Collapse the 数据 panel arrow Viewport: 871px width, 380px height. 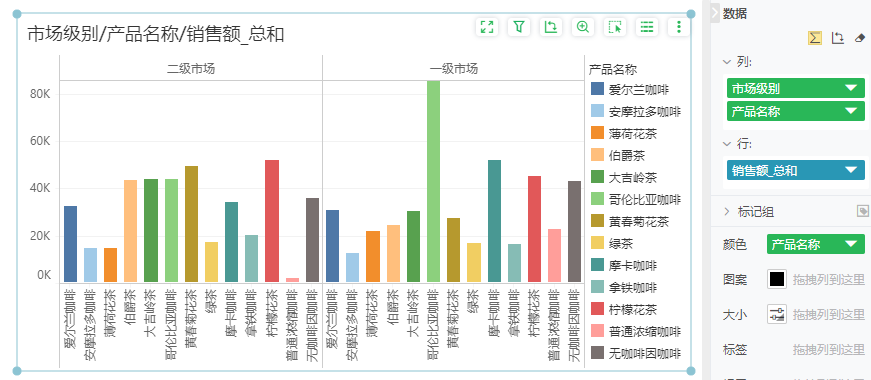(715, 13)
